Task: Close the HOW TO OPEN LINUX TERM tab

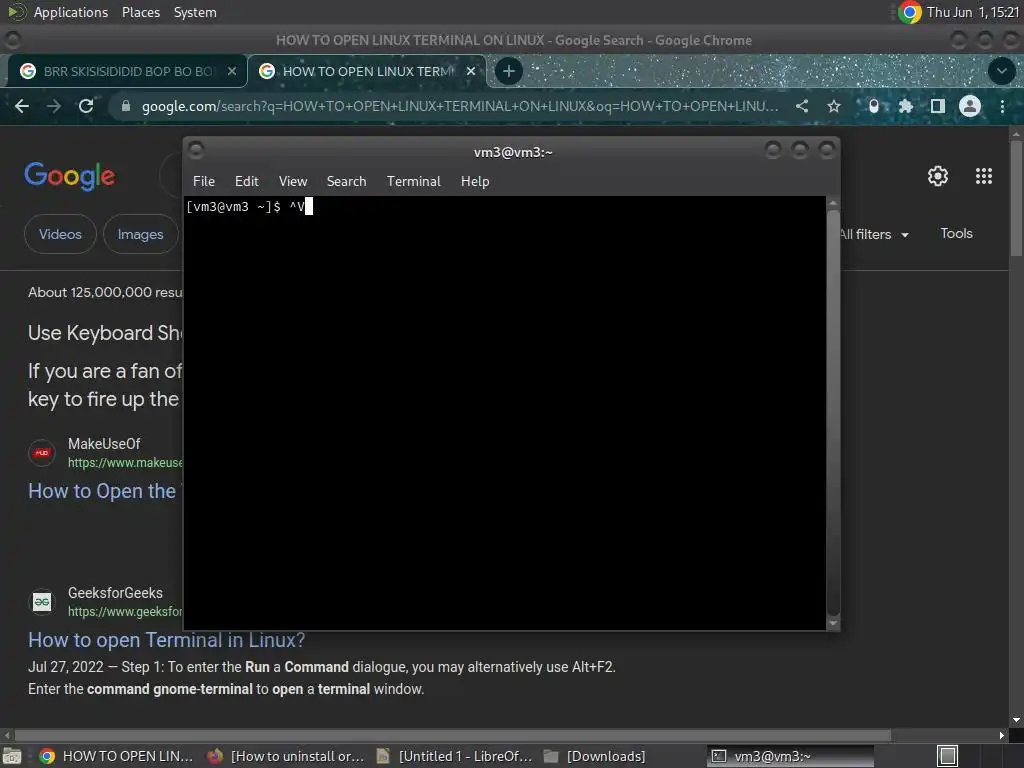Action: (x=471, y=71)
